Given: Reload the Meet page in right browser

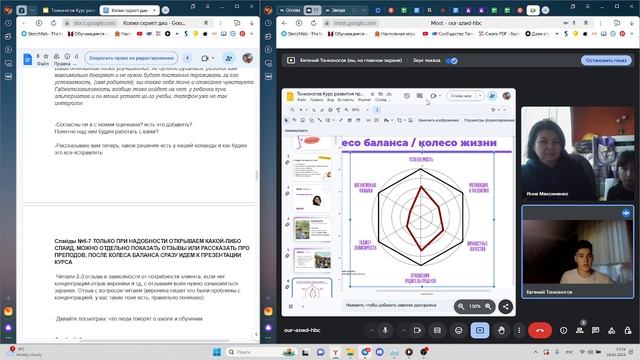Looking at the screenshot, I should [x=313, y=23].
